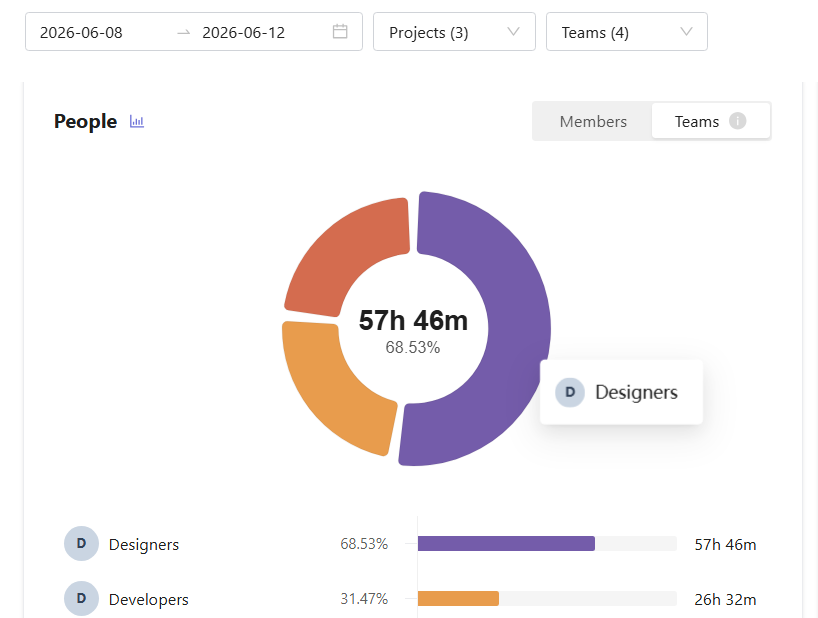The image size is (818, 618).
Task: Click the chevron on Teams (4) dropdown
Action: [x=686, y=32]
